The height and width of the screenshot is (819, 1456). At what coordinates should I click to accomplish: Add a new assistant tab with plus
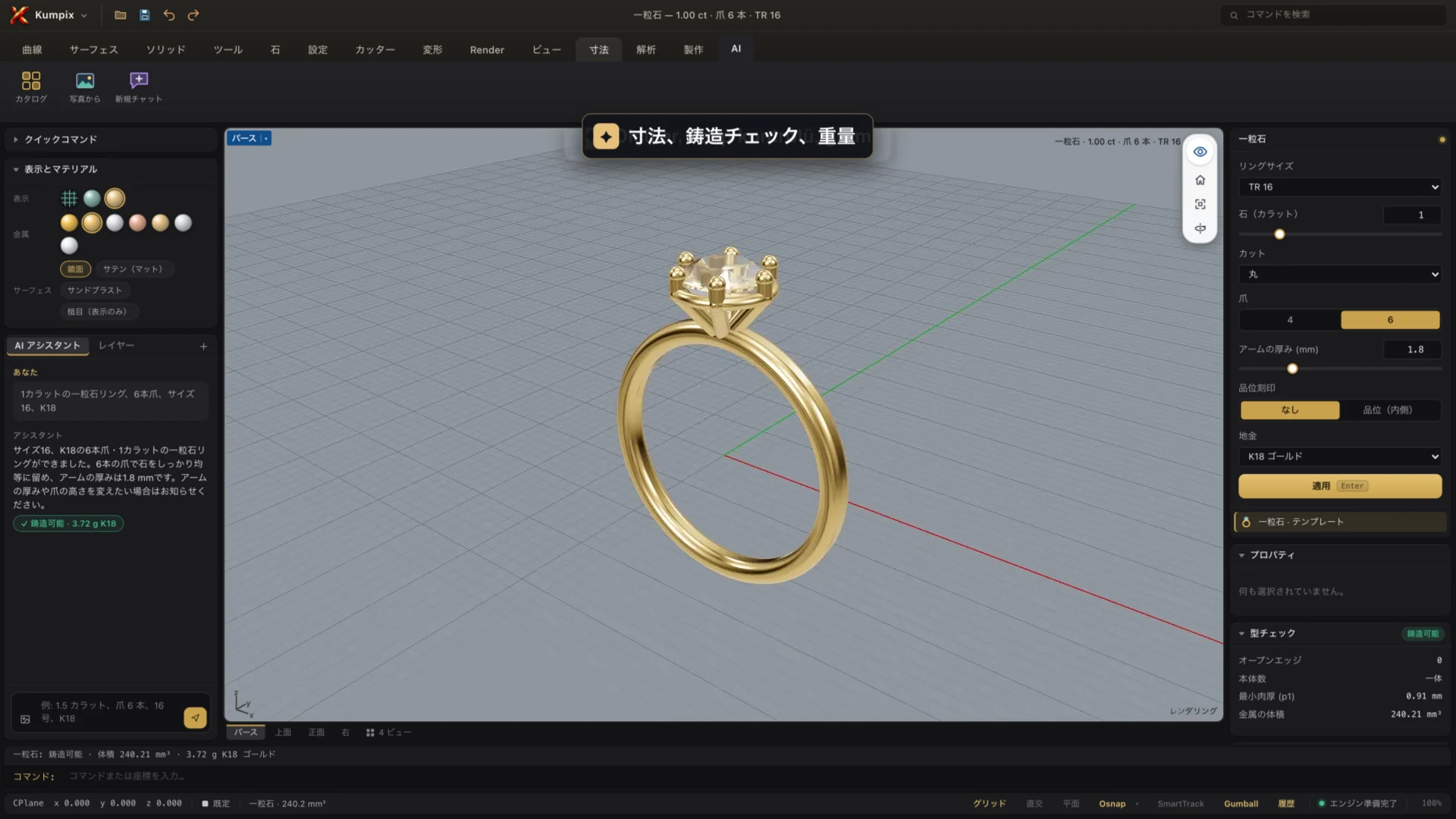203,347
